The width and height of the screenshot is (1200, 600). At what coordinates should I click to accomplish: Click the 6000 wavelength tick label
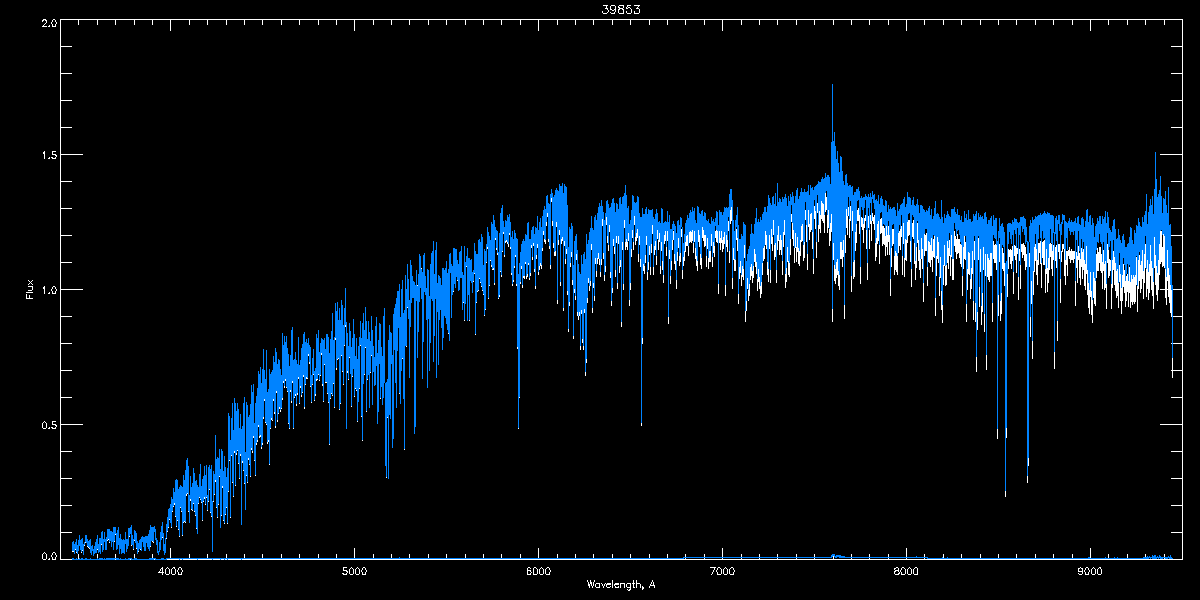[x=538, y=572]
